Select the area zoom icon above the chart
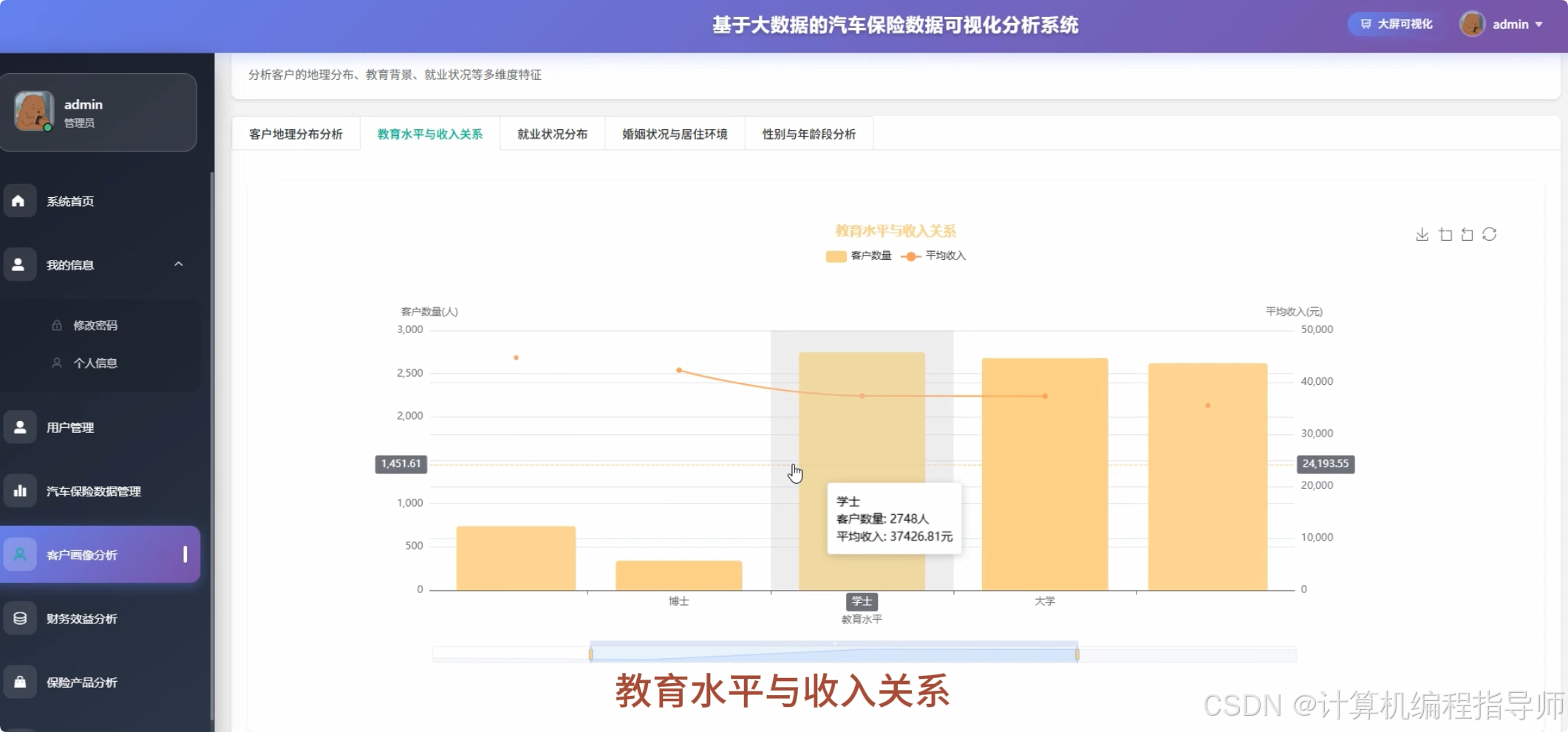Image resolution: width=1568 pixels, height=732 pixels. click(x=1445, y=234)
